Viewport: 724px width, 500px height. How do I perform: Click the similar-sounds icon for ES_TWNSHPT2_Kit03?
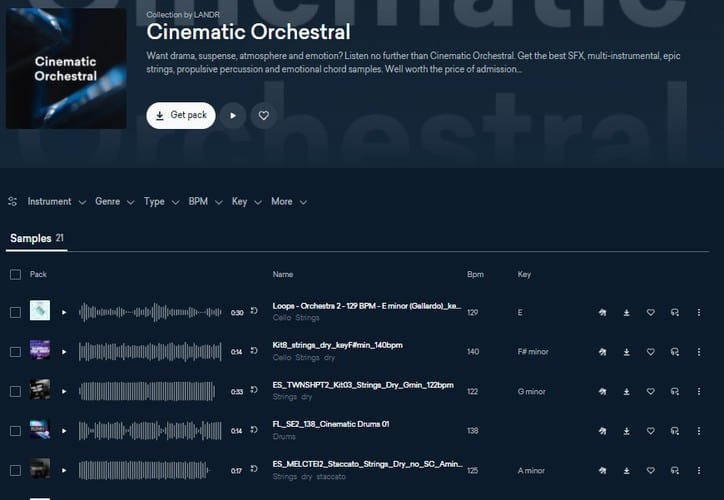pyautogui.click(x=602, y=392)
